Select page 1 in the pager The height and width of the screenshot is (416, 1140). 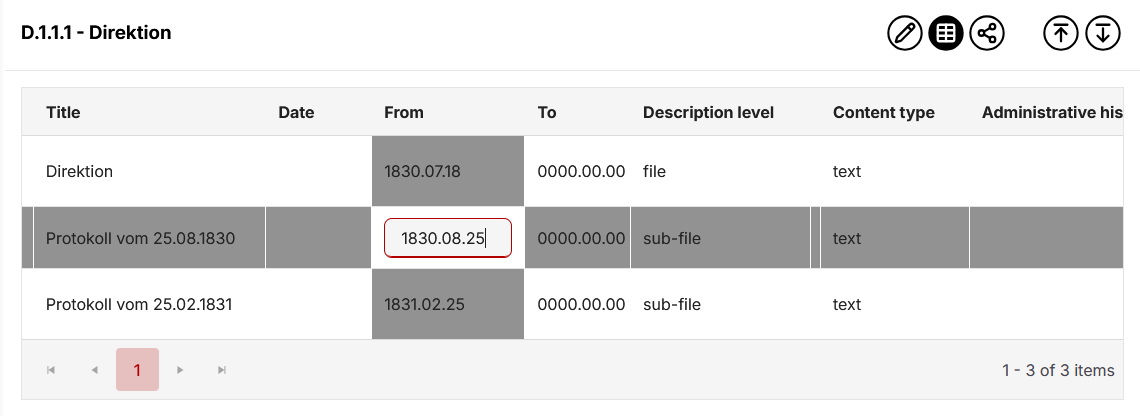point(137,370)
